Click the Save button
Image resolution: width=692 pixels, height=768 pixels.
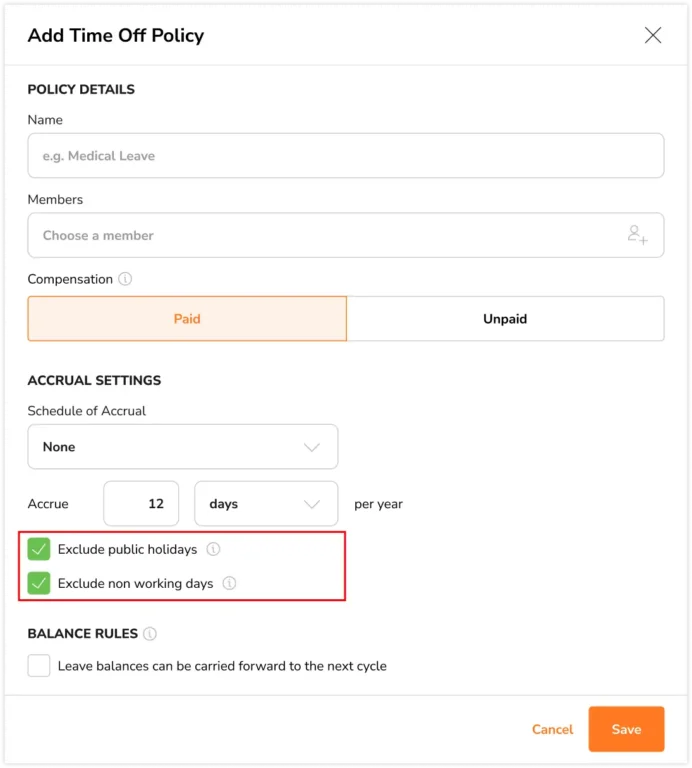[626, 729]
